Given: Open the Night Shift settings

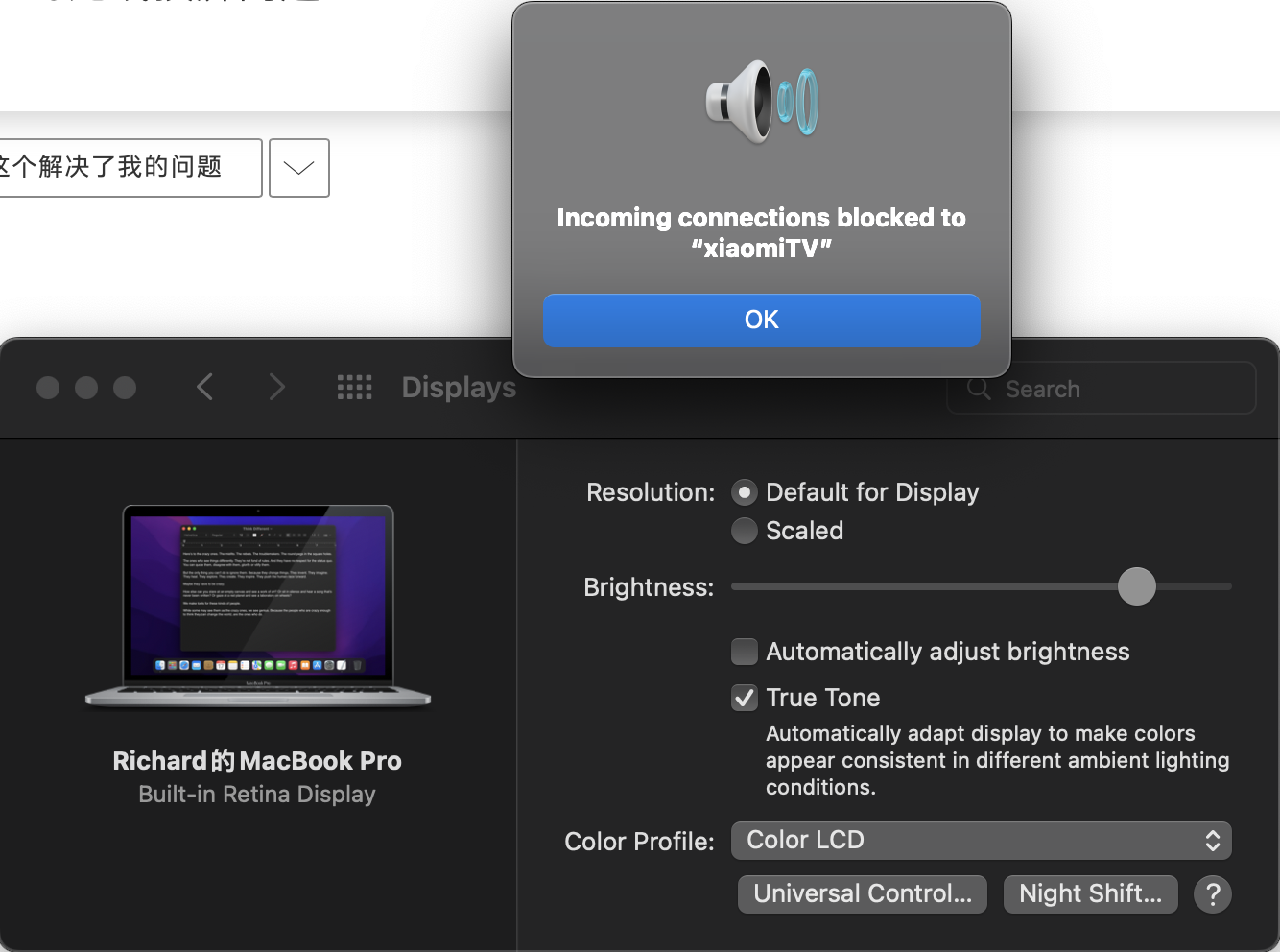Looking at the screenshot, I should (x=1090, y=894).
